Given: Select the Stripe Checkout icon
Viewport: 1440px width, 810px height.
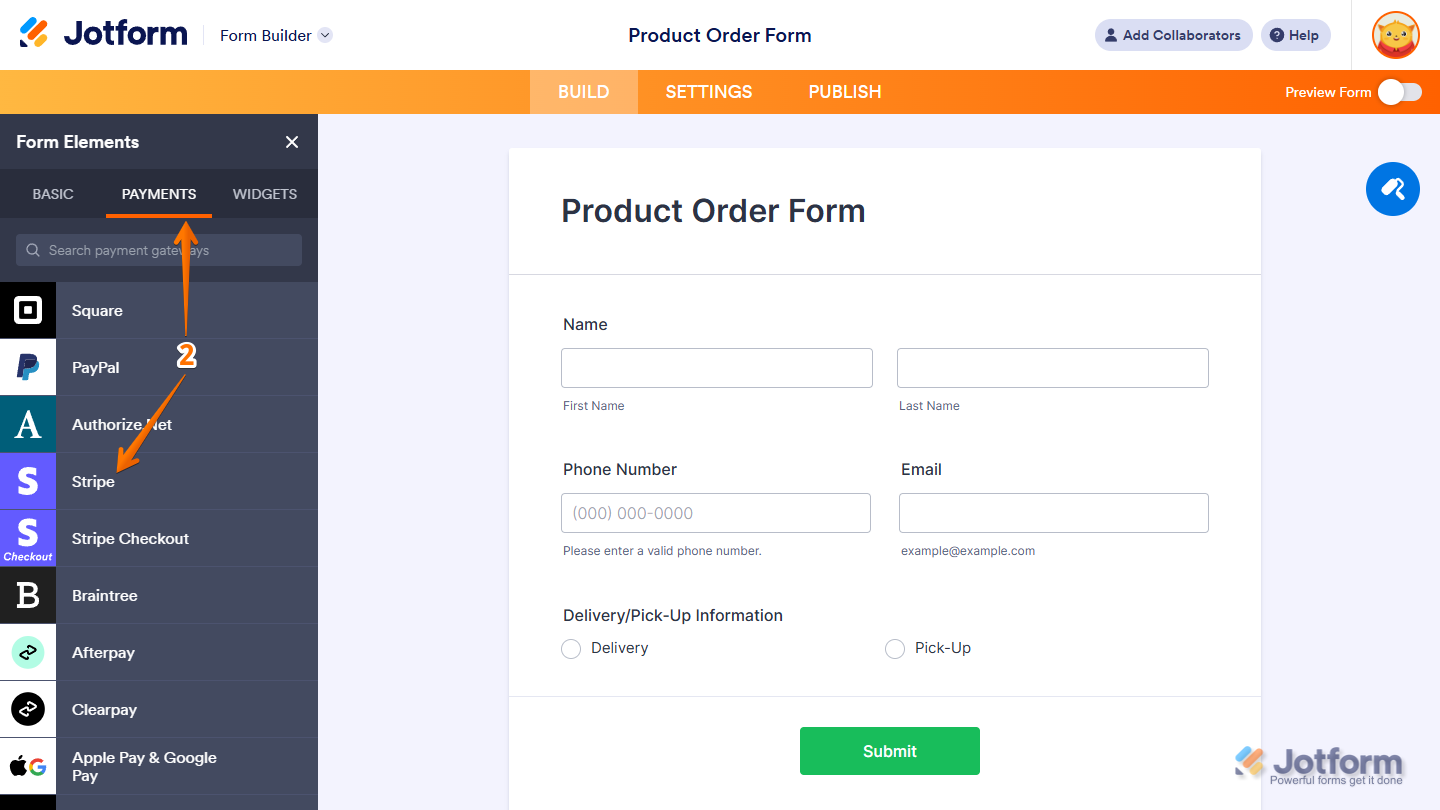Looking at the screenshot, I should click(x=28, y=538).
